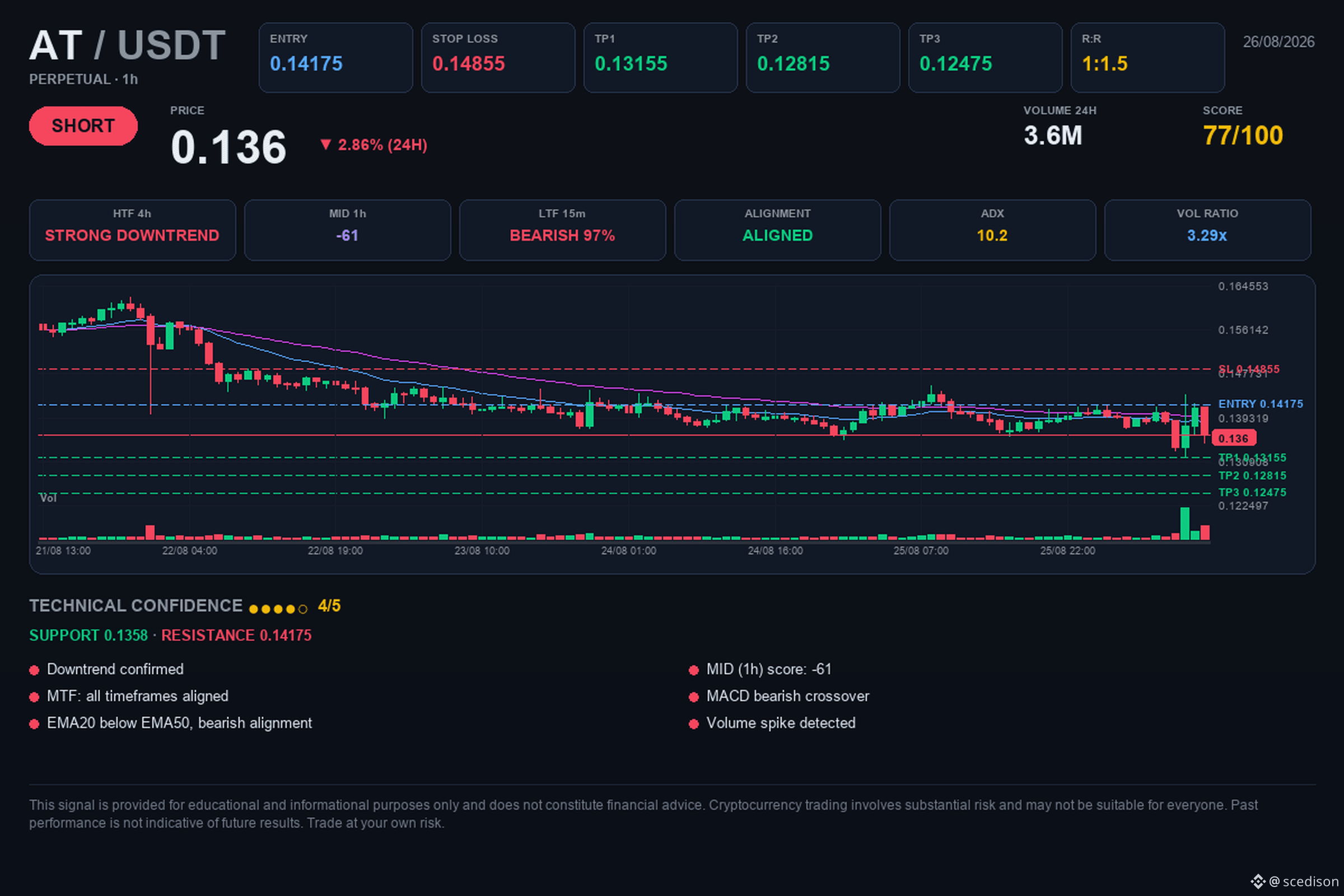Viewport: 1344px width, 896px height.
Task: Click the yellow confidence rating dots
Action: (x=278, y=609)
